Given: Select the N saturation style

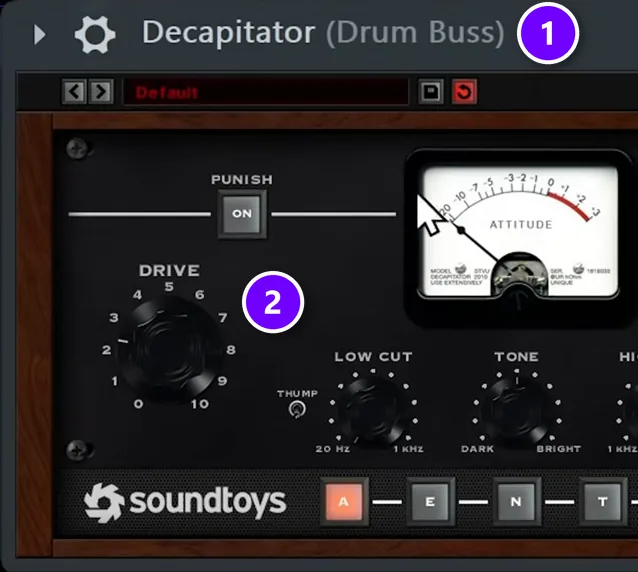Looking at the screenshot, I should pyautogui.click(x=516, y=502).
